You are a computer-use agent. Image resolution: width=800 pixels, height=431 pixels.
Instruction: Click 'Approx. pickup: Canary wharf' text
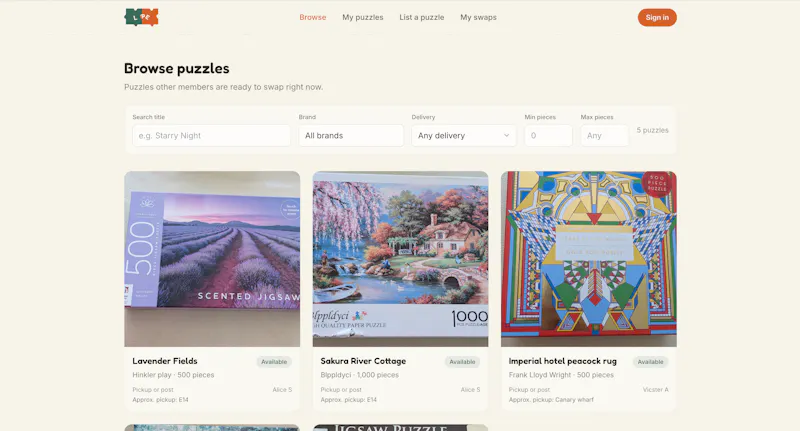click(551, 400)
